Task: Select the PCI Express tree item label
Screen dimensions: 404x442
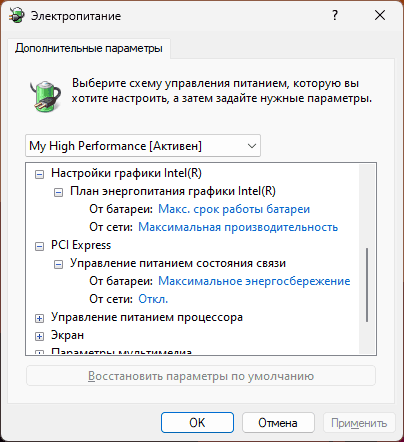Action: [81, 245]
